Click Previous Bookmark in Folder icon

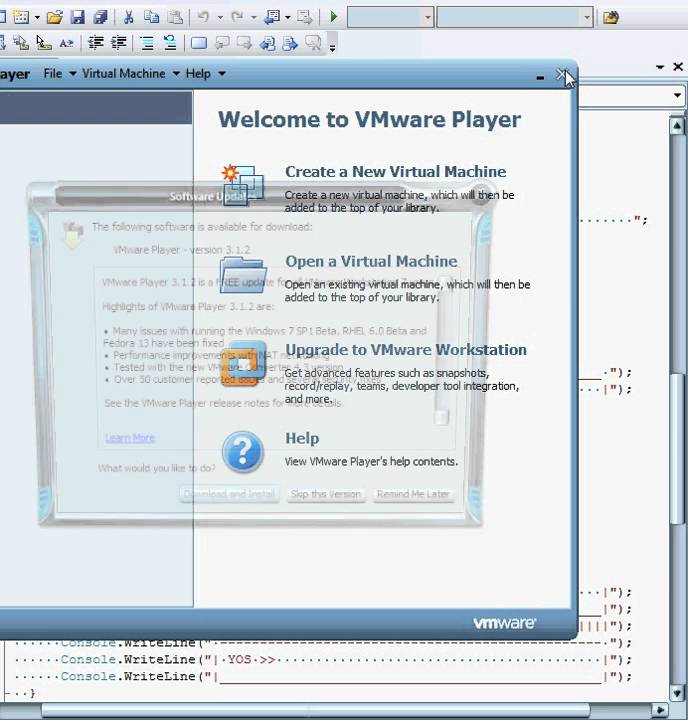[267, 43]
